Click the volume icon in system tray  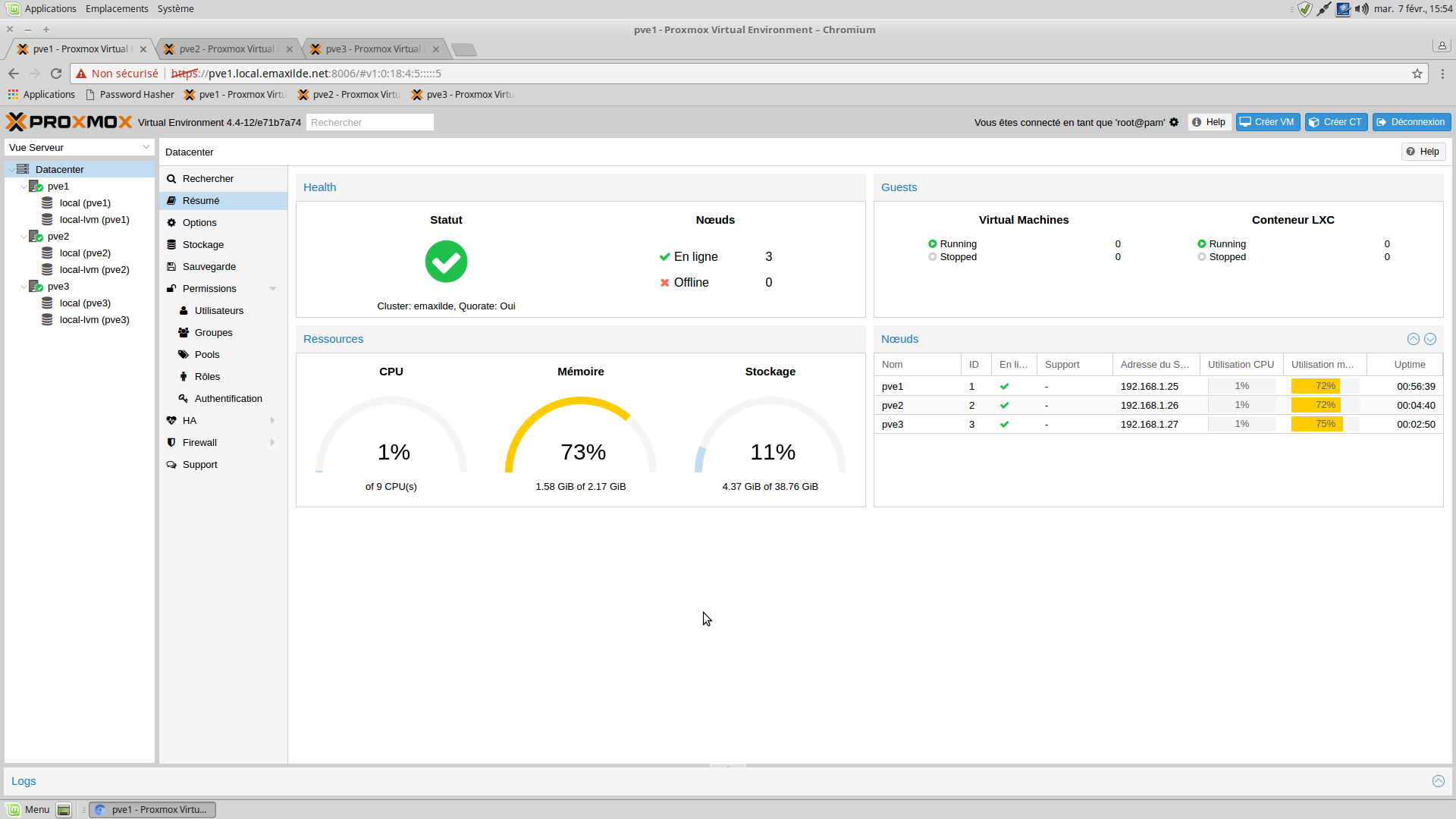[1362, 8]
